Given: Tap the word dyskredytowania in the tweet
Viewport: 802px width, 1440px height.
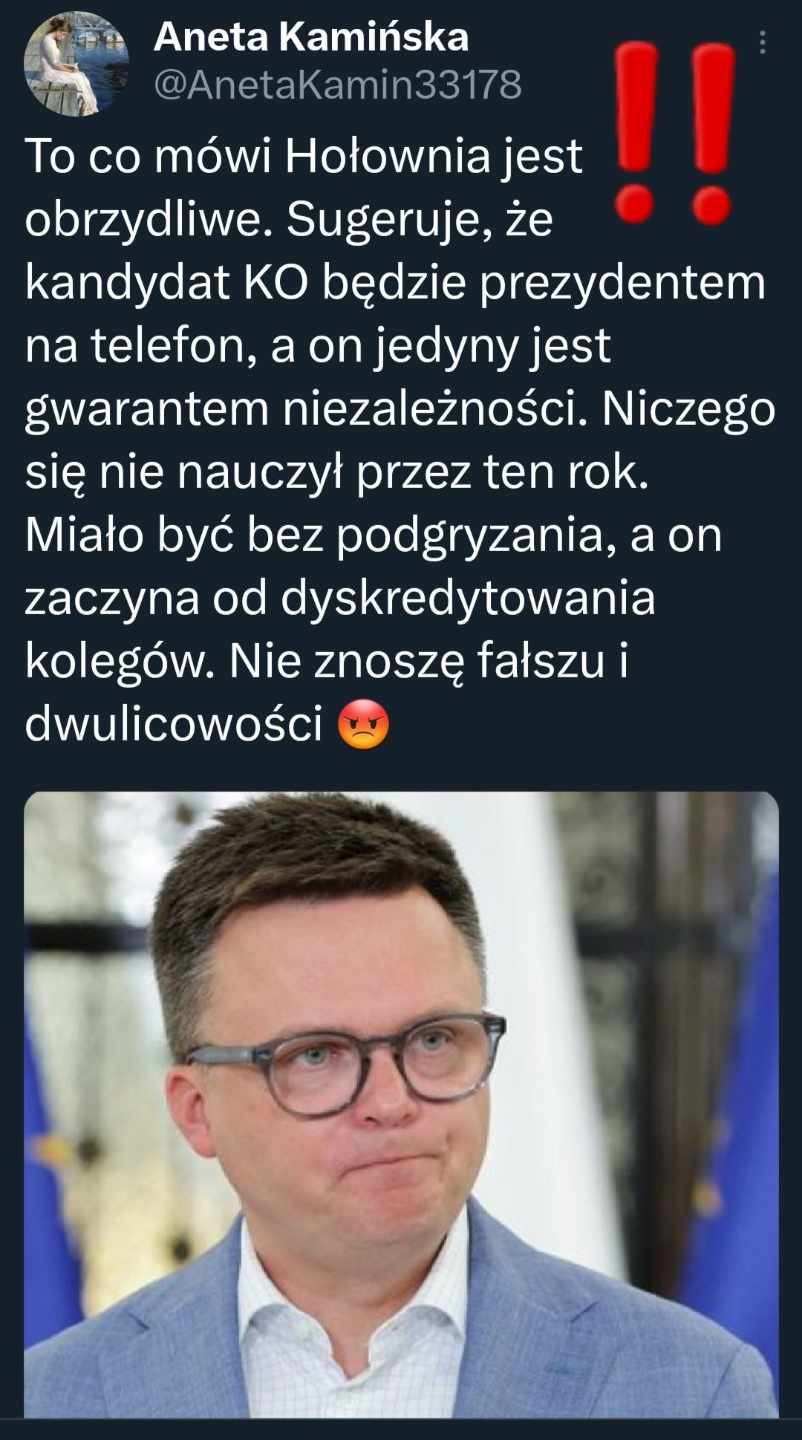Looking at the screenshot, I should pos(468,601).
